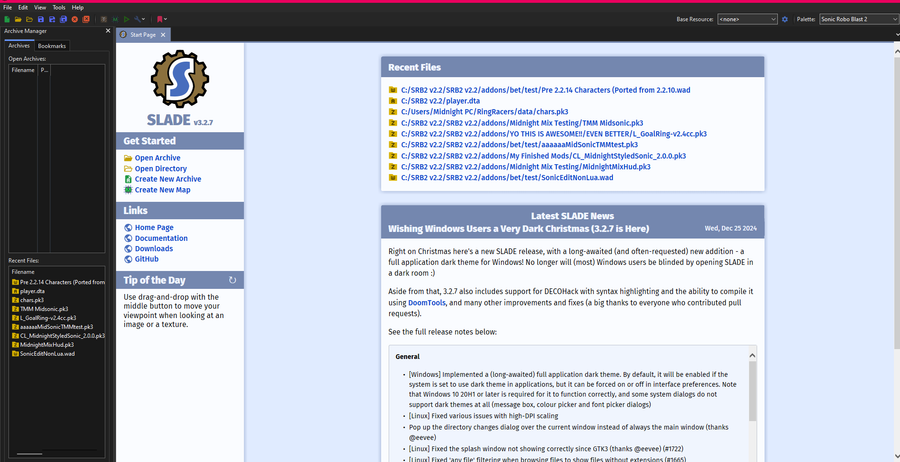Open the MidnightMixHud.pk3 link on Start Page
900x462 pixels.
[x=525, y=166]
